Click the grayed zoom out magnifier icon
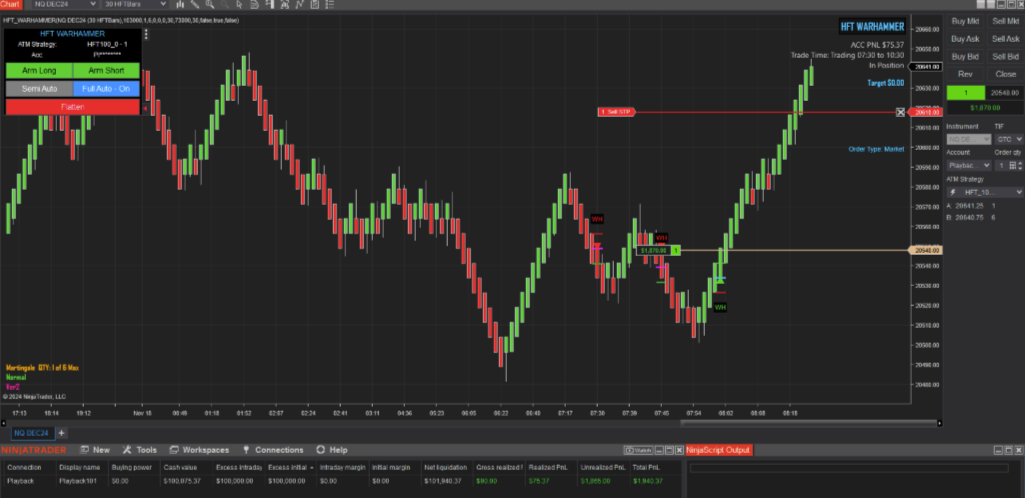The height and width of the screenshot is (498, 1025). click(x=224, y=4)
